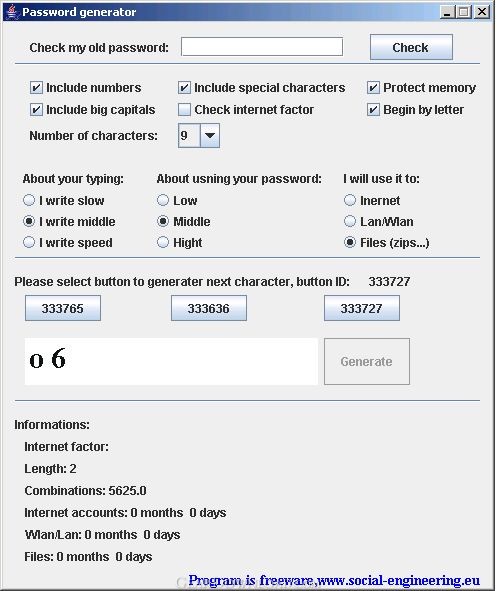The height and width of the screenshot is (591, 497).
Task: Click button labeled 333765
Action: 63,308
